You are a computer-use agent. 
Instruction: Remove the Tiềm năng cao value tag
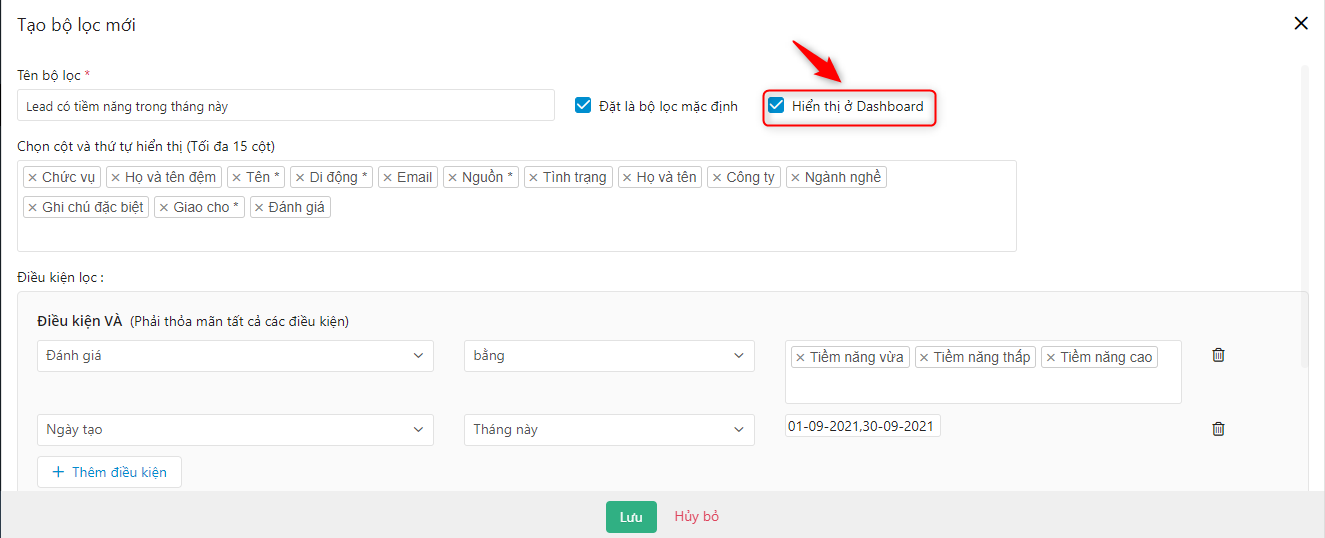pyautogui.click(x=1050, y=358)
